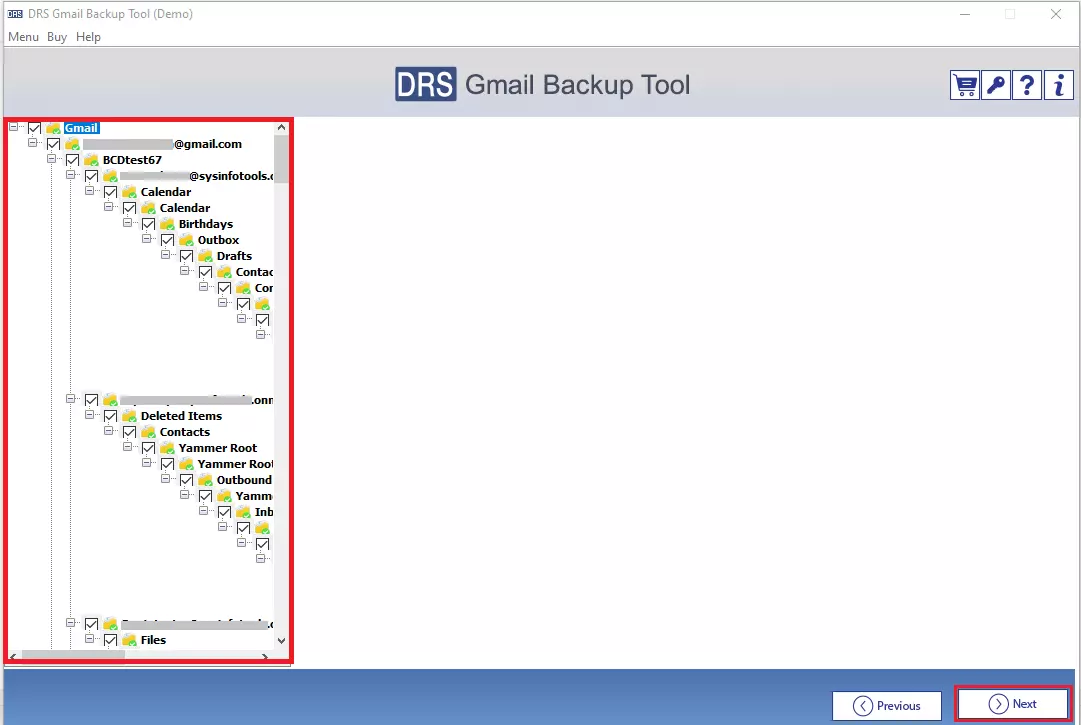Image resolution: width=1081 pixels, height=725 pixels.
Task: Collapse the Deleted Items node
Action: point(90,415)
